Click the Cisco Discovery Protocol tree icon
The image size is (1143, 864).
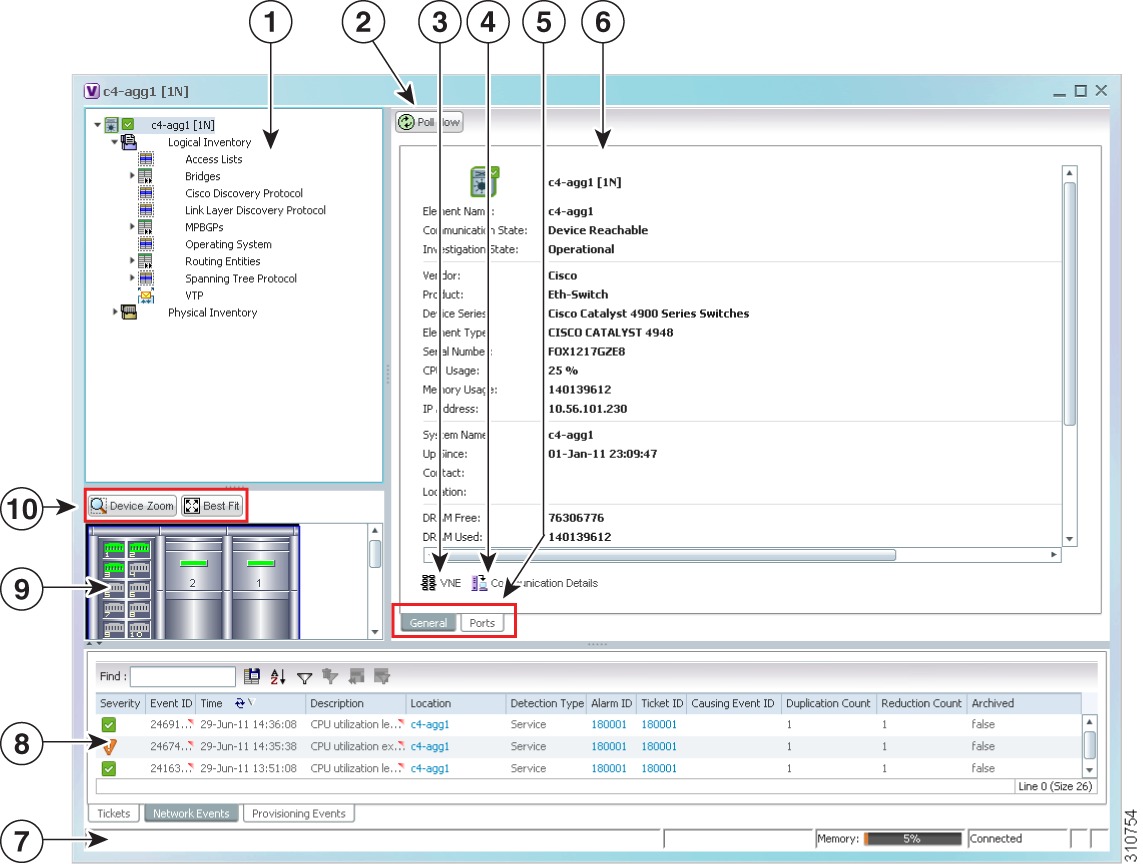click(x=146, y=192)
